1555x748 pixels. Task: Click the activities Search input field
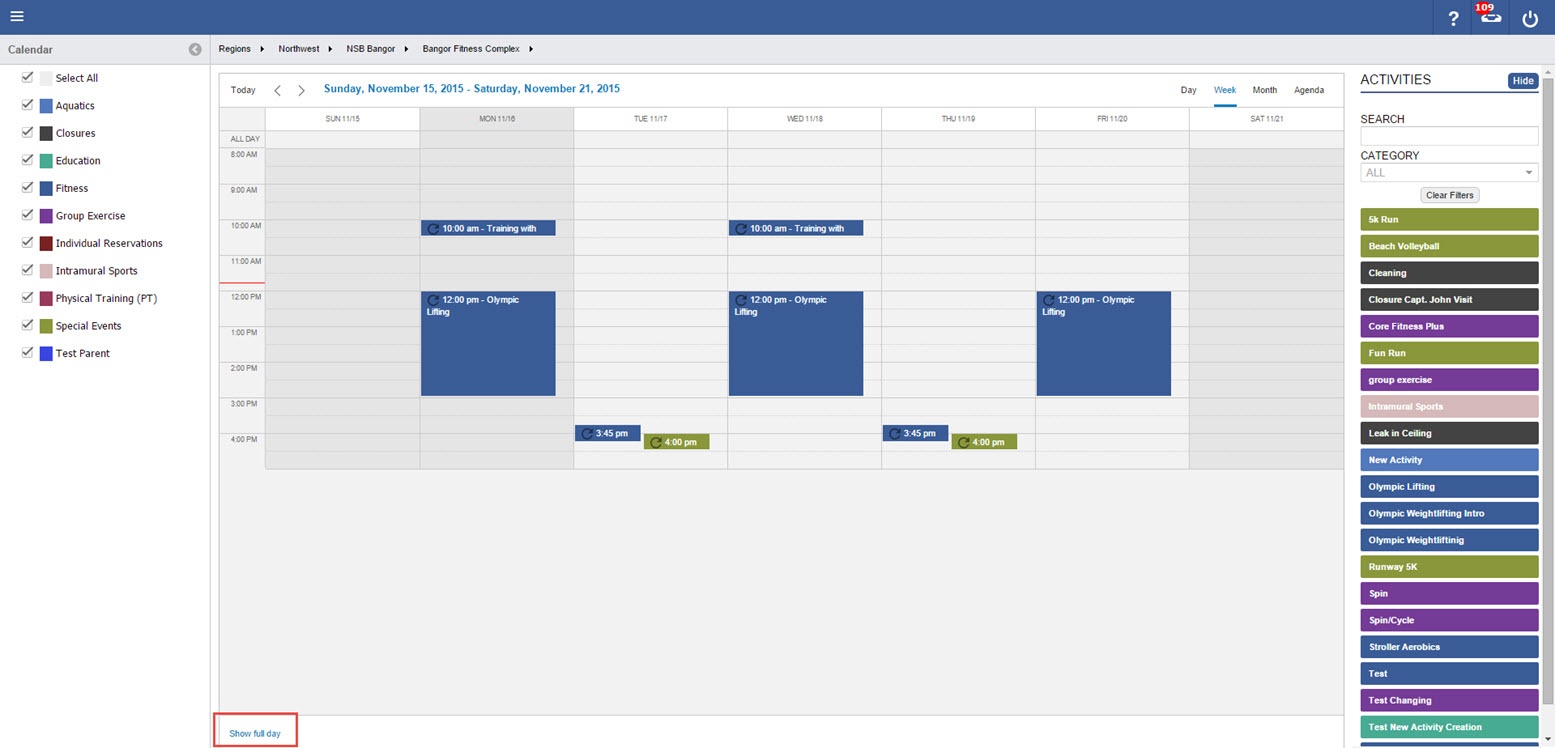1448,136
